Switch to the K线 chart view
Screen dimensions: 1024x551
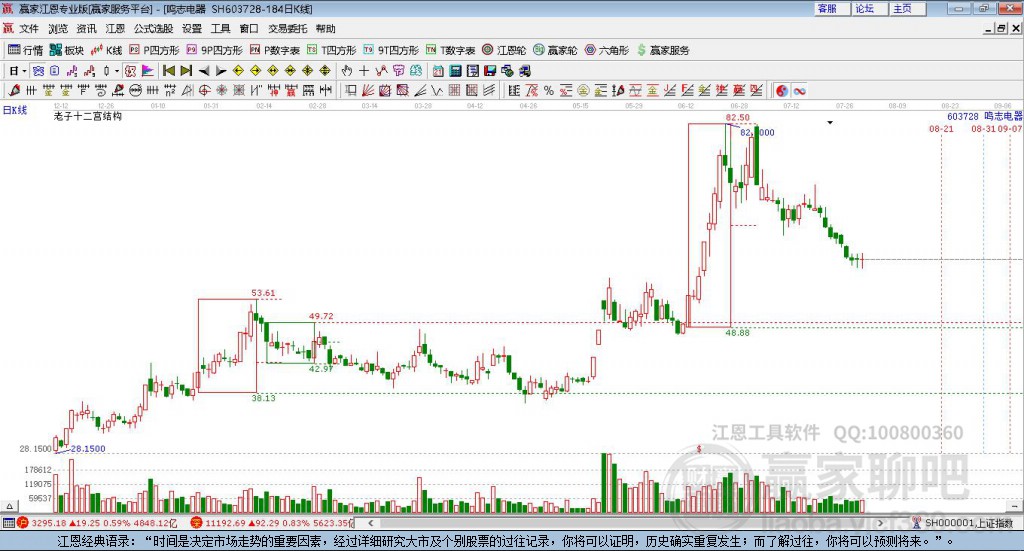click(x=106, y=50)
